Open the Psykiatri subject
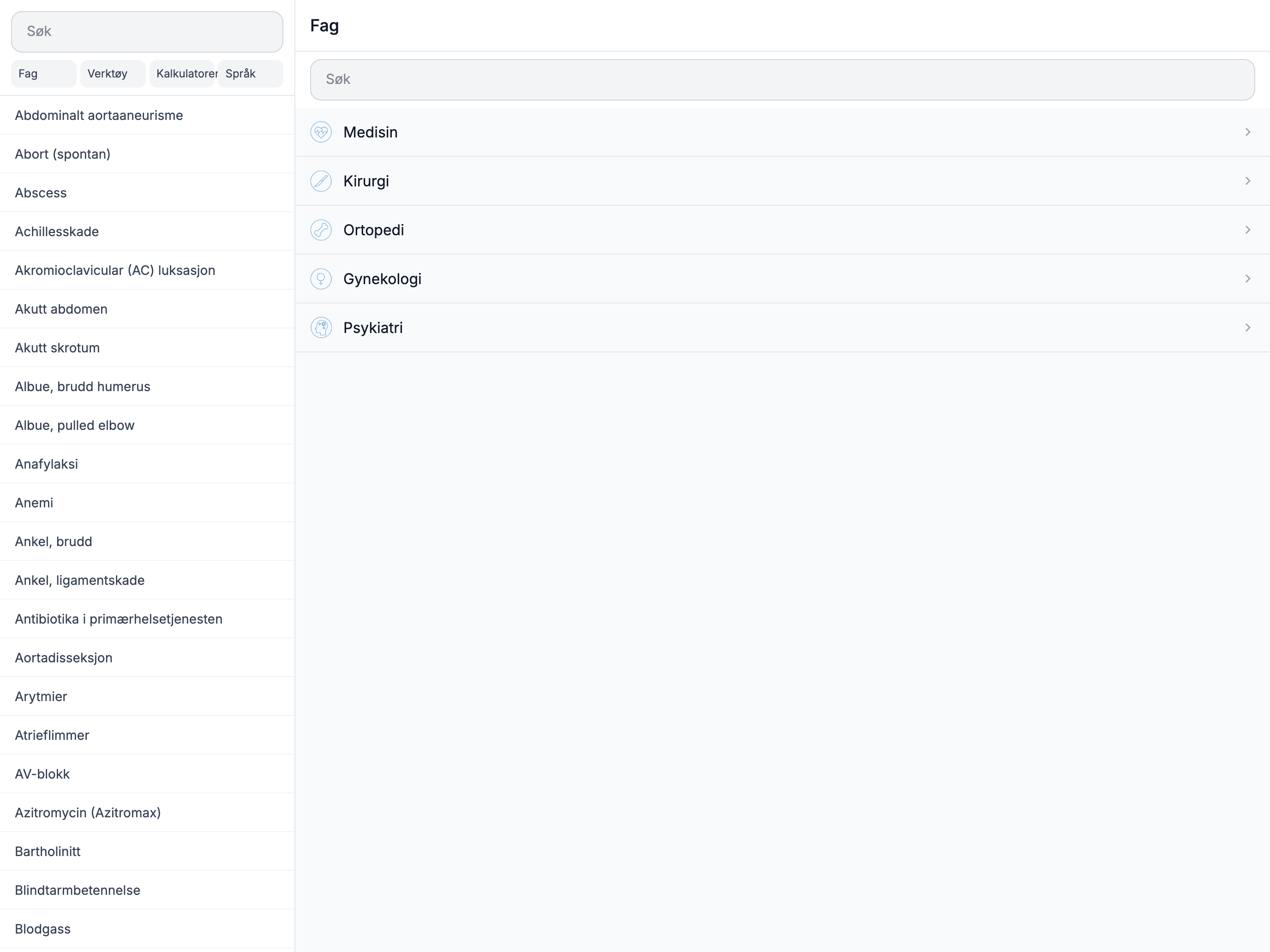This screenshot has height=952, width=1270. (x=782, y=327)
